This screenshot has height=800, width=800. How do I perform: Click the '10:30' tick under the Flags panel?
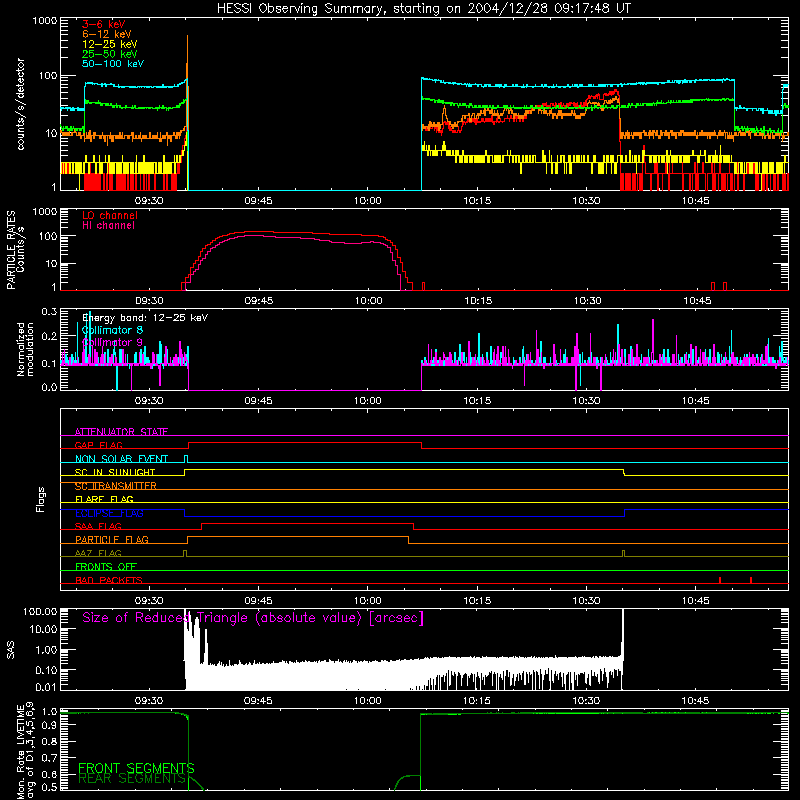587,601
